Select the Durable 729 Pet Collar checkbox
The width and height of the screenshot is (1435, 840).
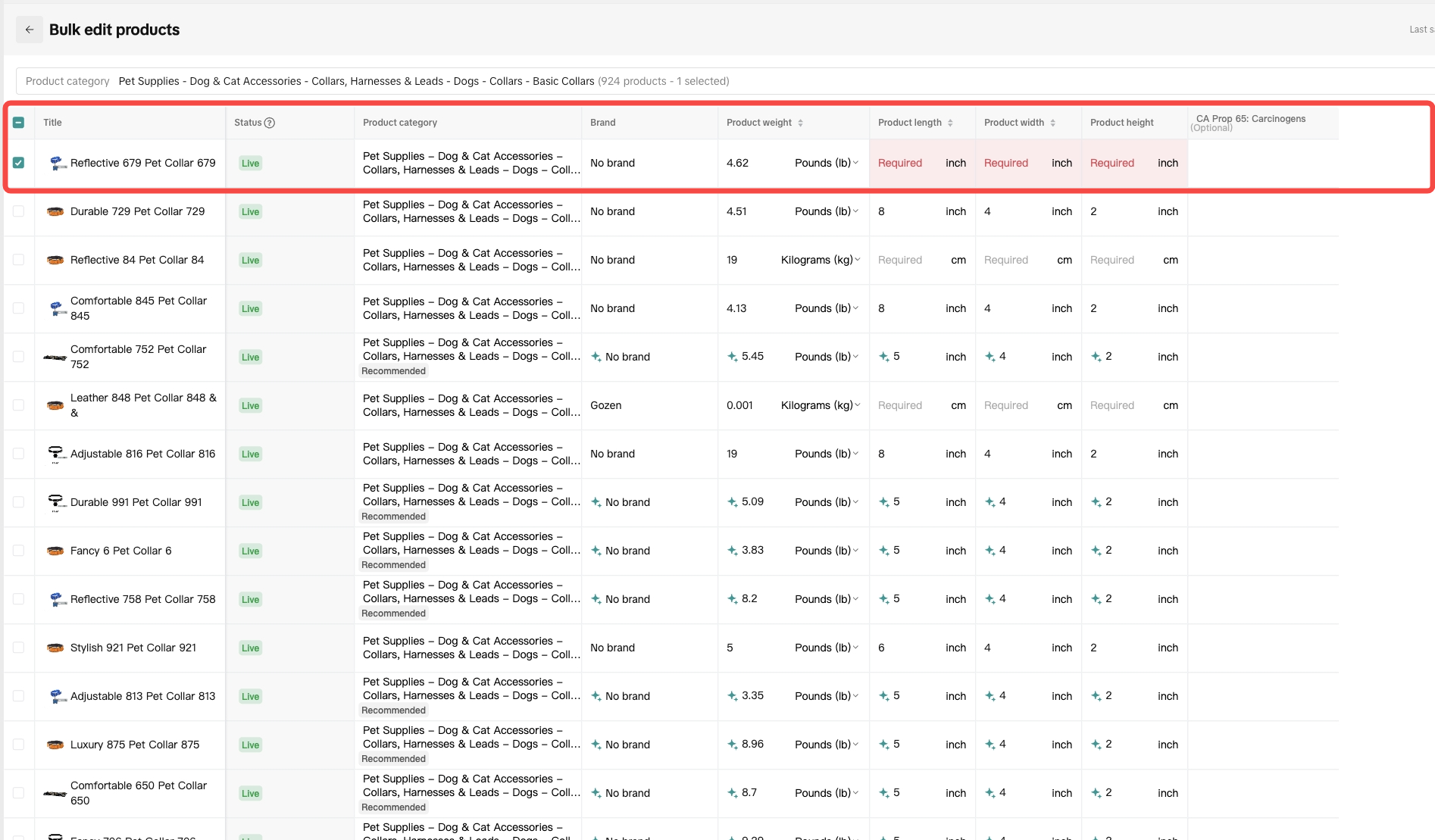[19, 211]
